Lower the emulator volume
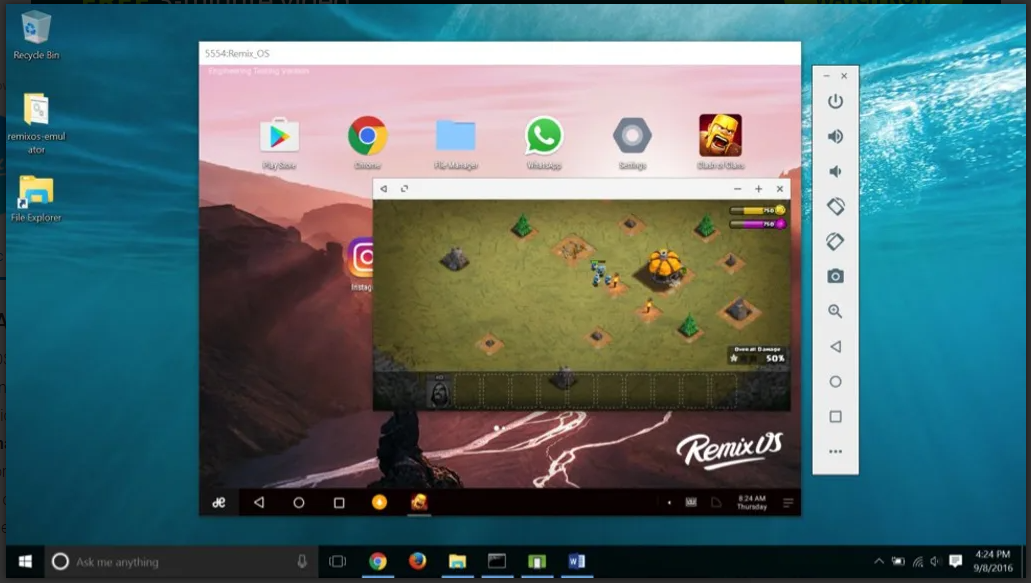This screenshot has width=1031, height=583. [x=835, y=171]
